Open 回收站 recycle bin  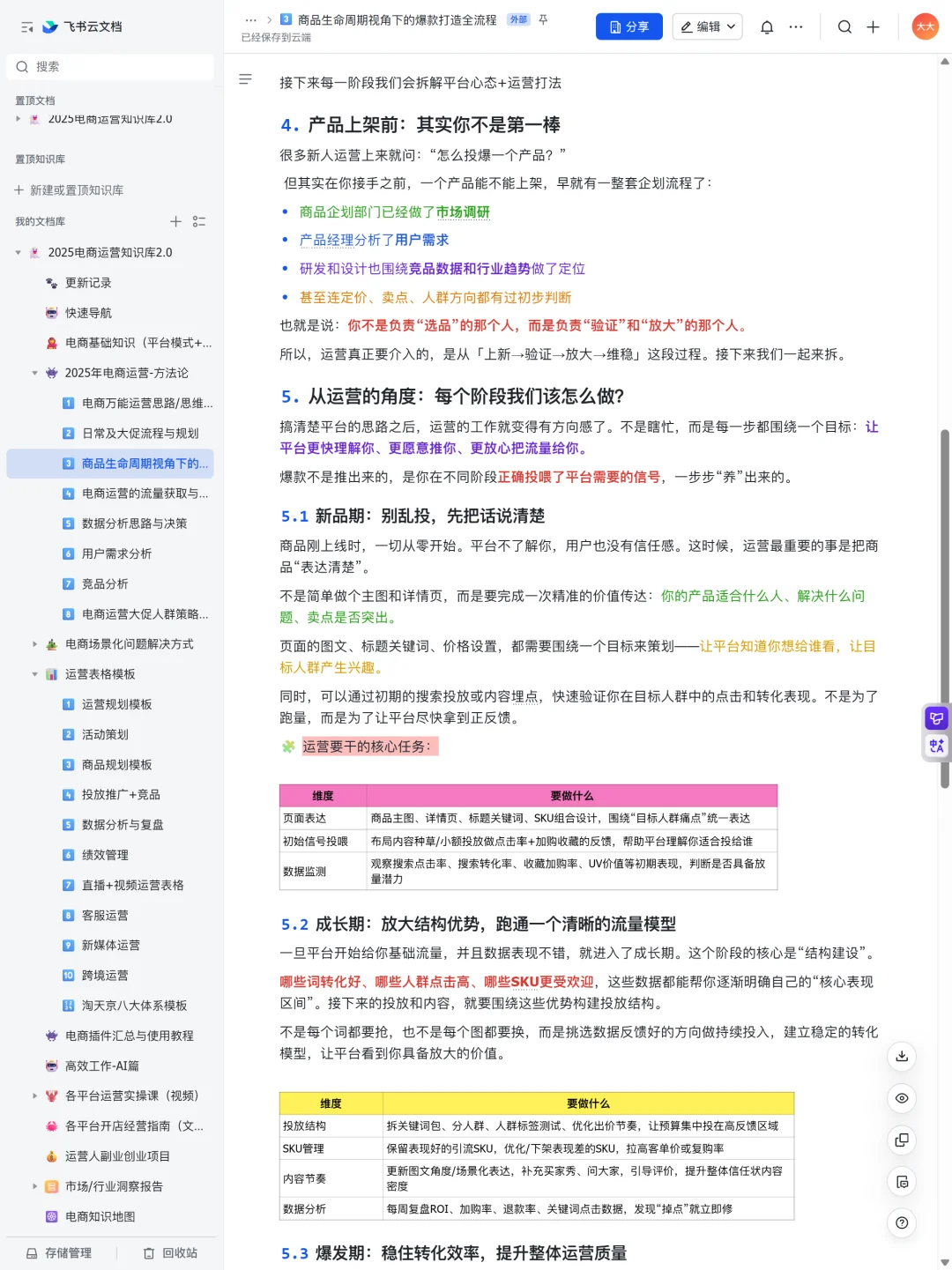pyautogui.click(x=170, y=1253)
